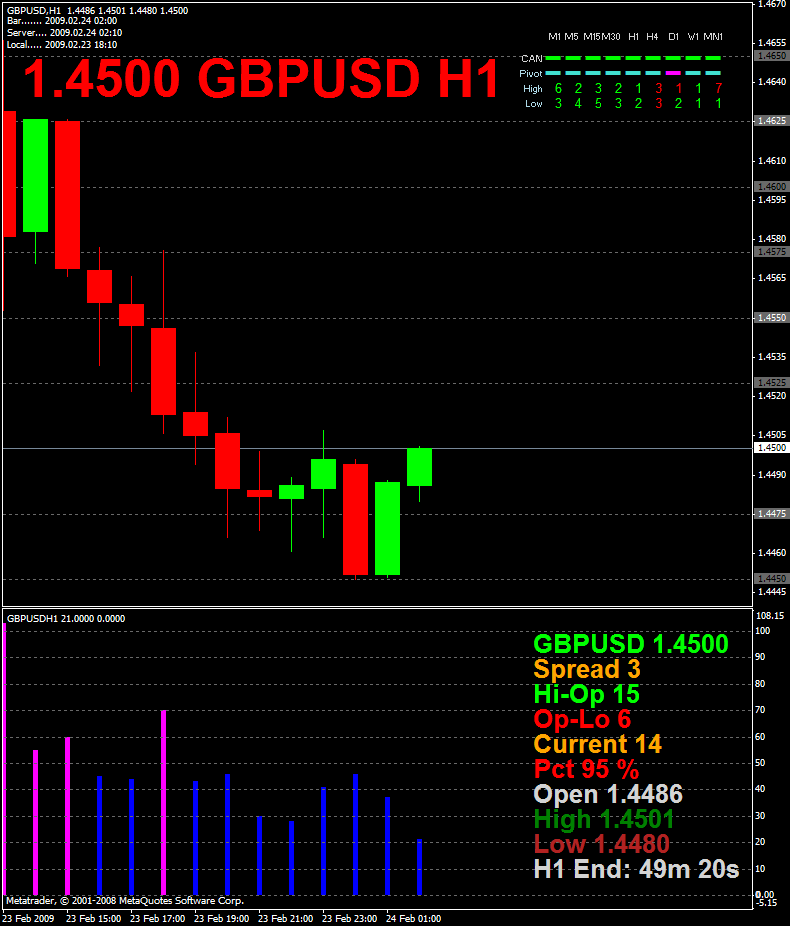Screen dimensions: 790x926
Task: Click the -5.15 indicator scale label
Action: point(767,902)
